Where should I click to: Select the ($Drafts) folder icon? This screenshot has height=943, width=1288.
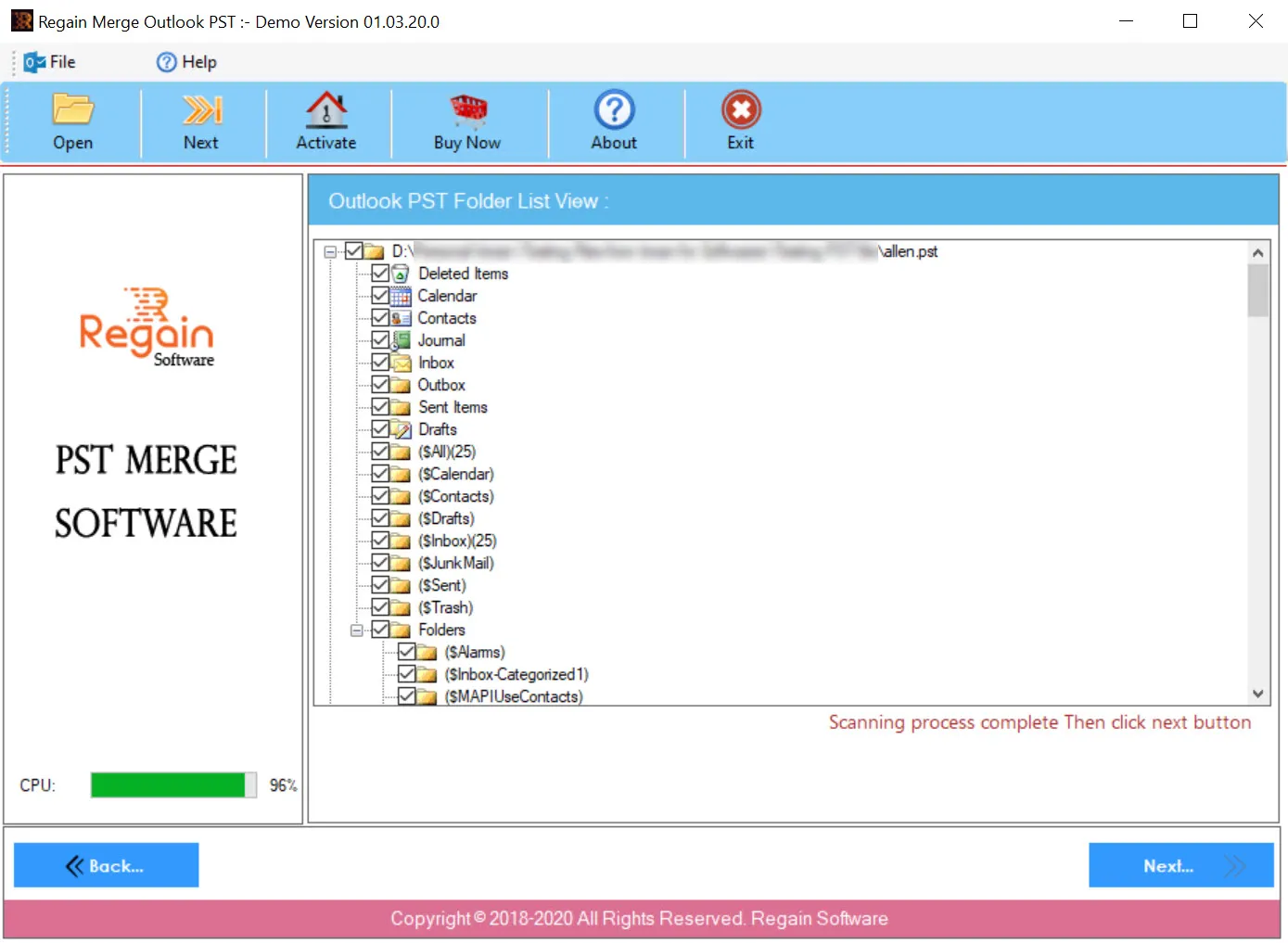401,518
